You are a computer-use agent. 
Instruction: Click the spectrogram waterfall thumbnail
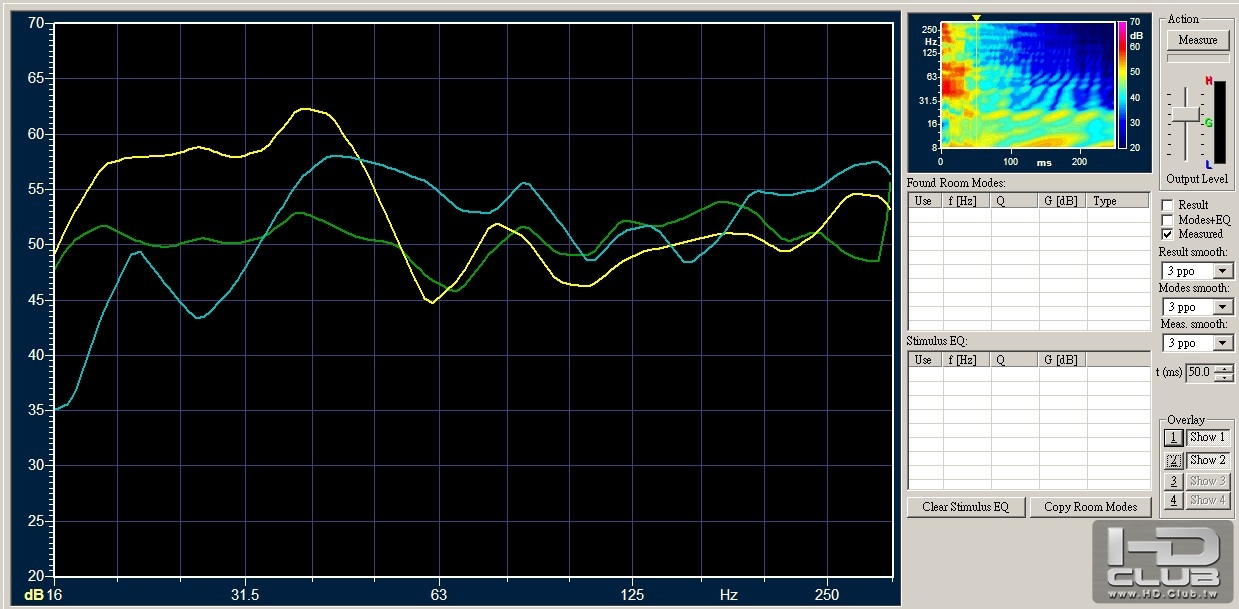1027,86
